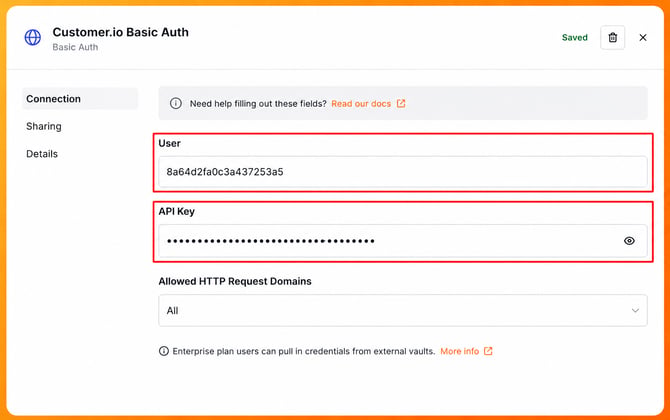The height and width of the screenshot is (420, 670).
Task: Open the Connection tab
Action: click(x=80, y=99)
